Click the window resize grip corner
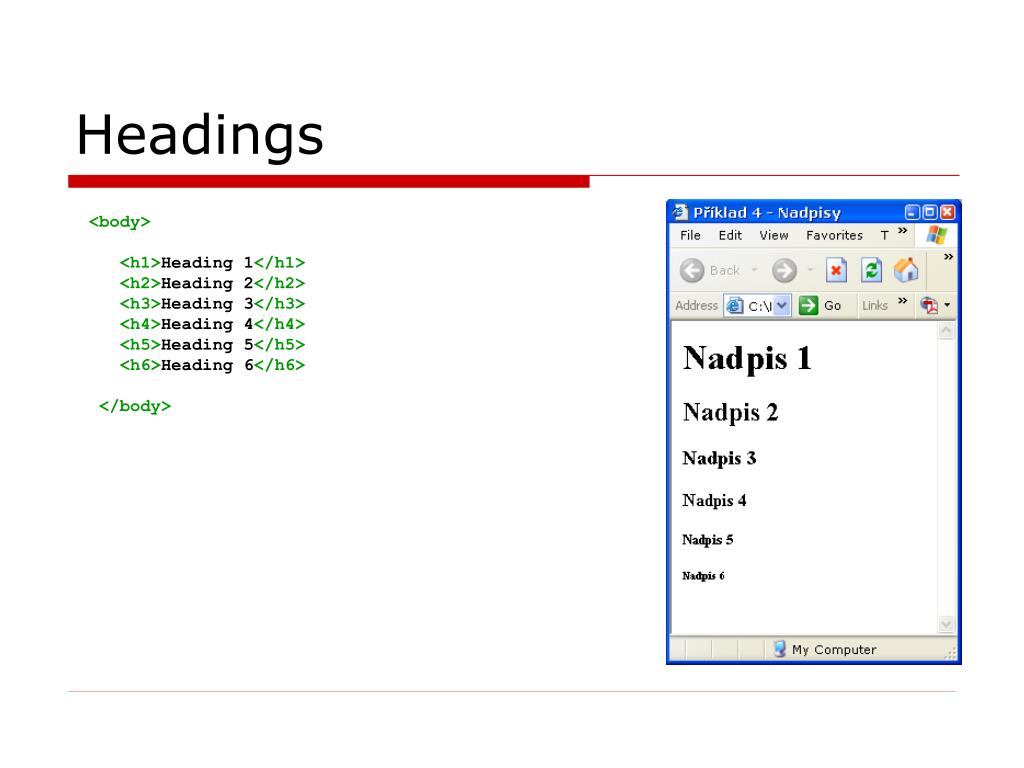This screenshot has height=768, width=1024. 950,652
